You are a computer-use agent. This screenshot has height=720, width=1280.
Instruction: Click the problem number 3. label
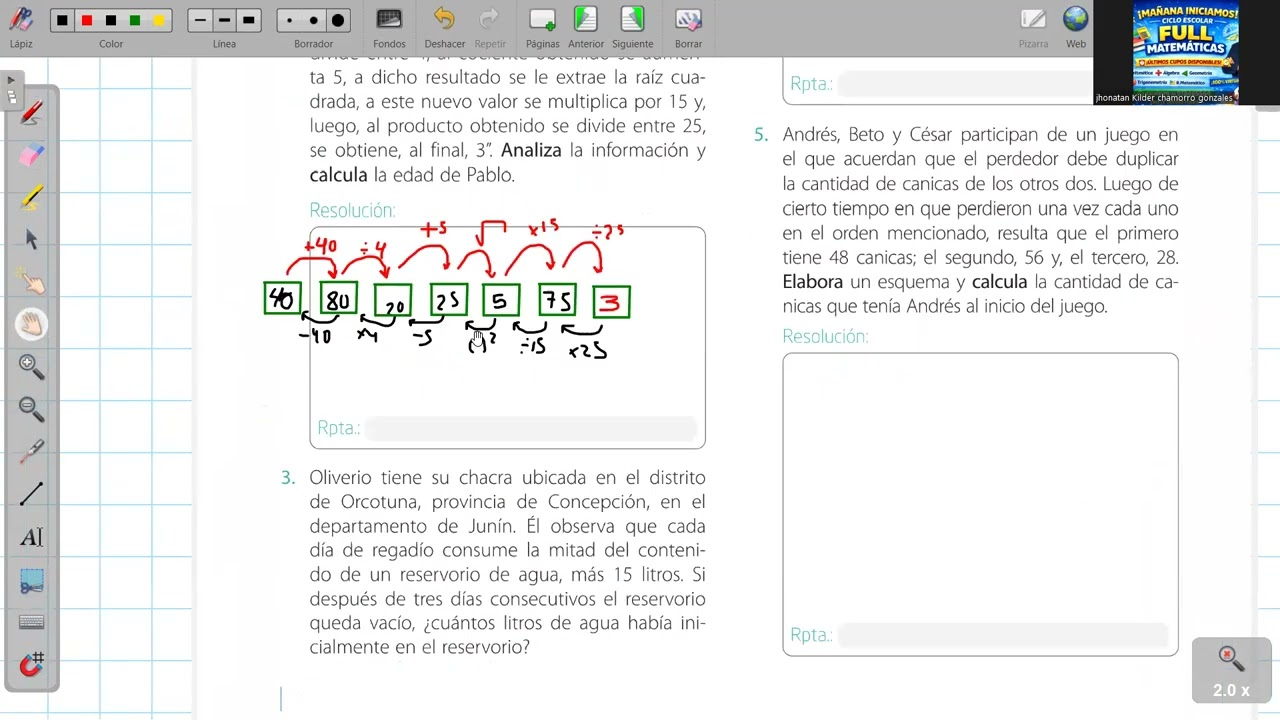288,478
